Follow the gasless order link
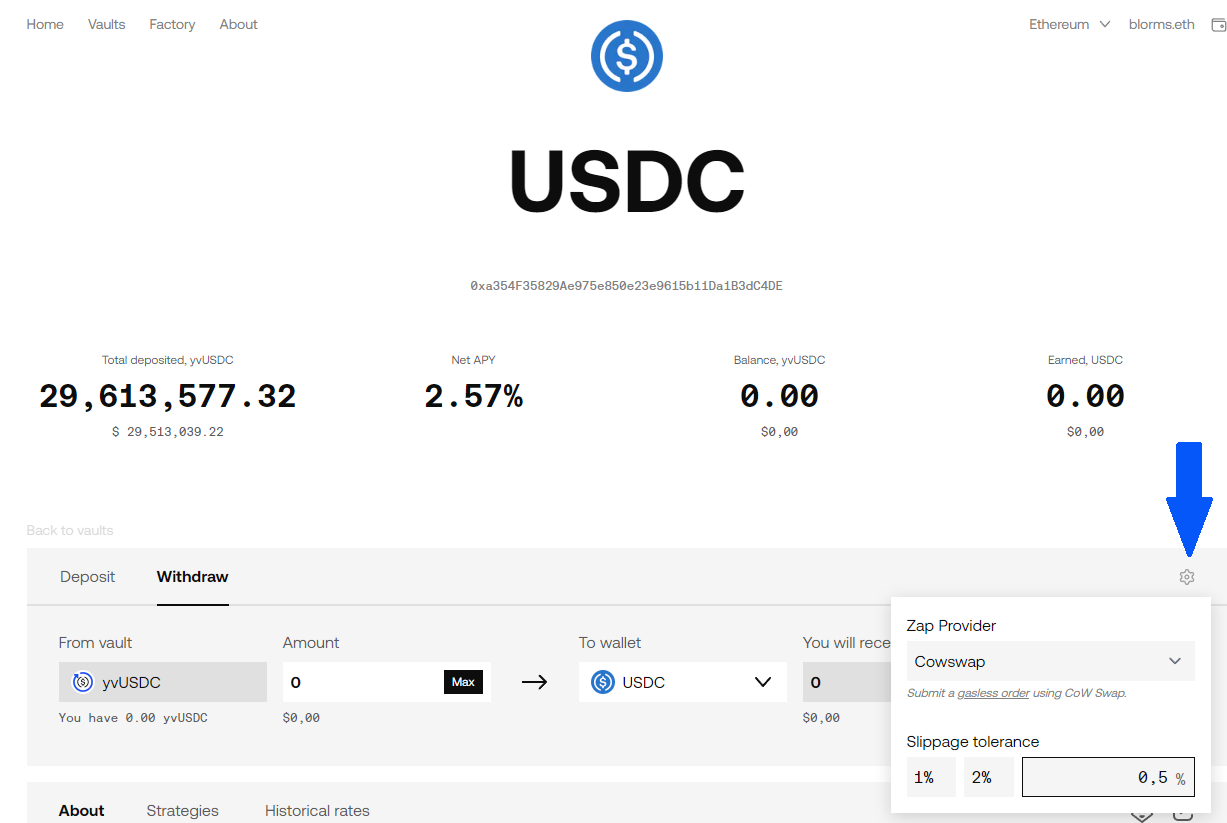The image size is (1227, 823). tap(993, 693)
